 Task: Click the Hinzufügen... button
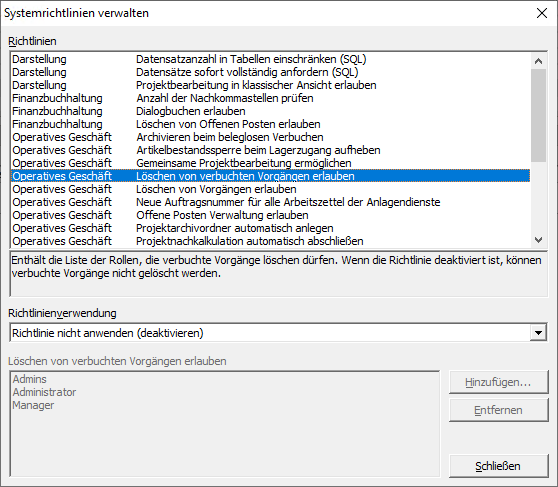(498, 382)
